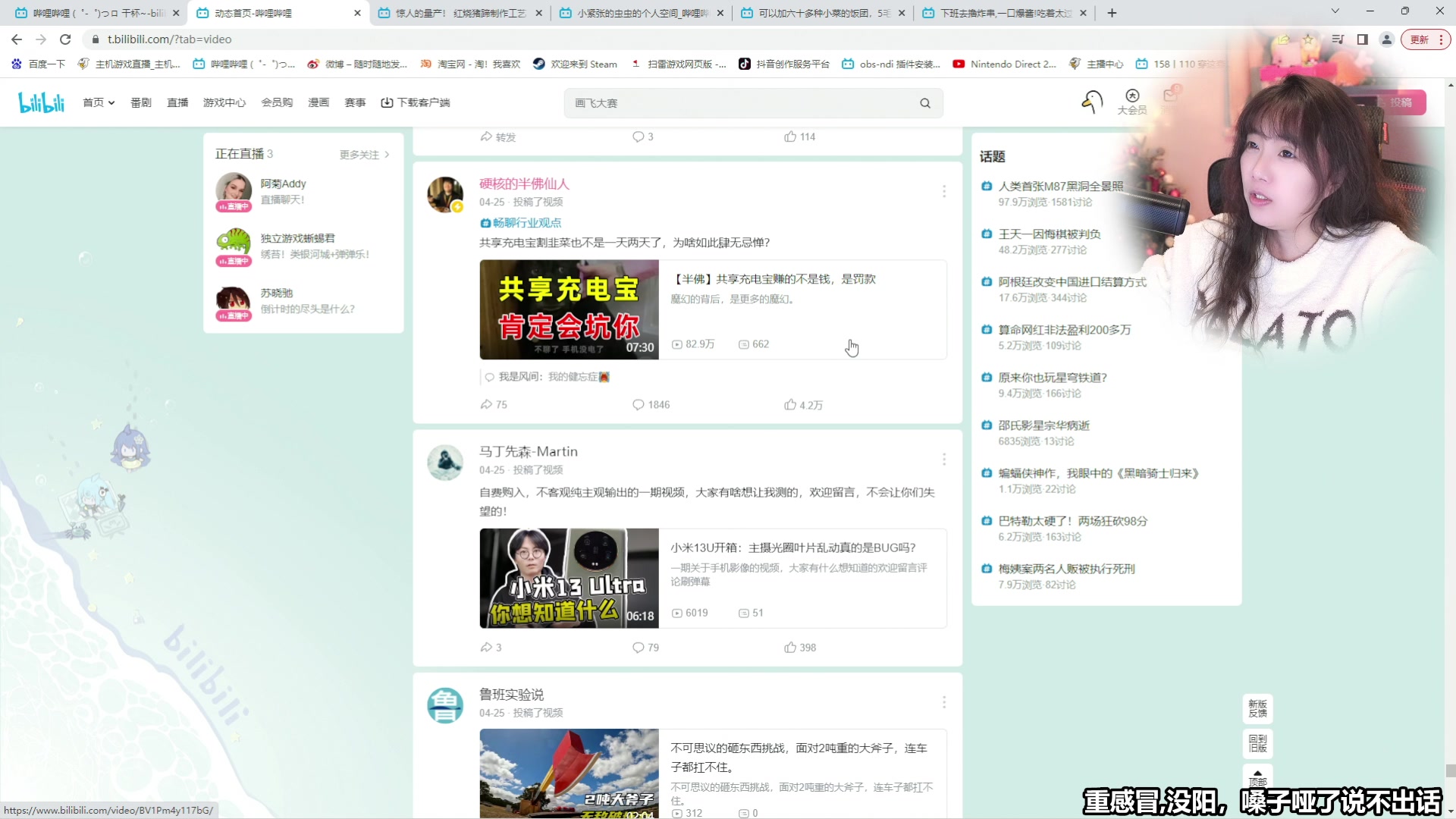Image resolution: width=1456 pixels, height=819 pixels.
Task: Open 苏晓驰 live stream avatar
Action: [x=234, y=300]
